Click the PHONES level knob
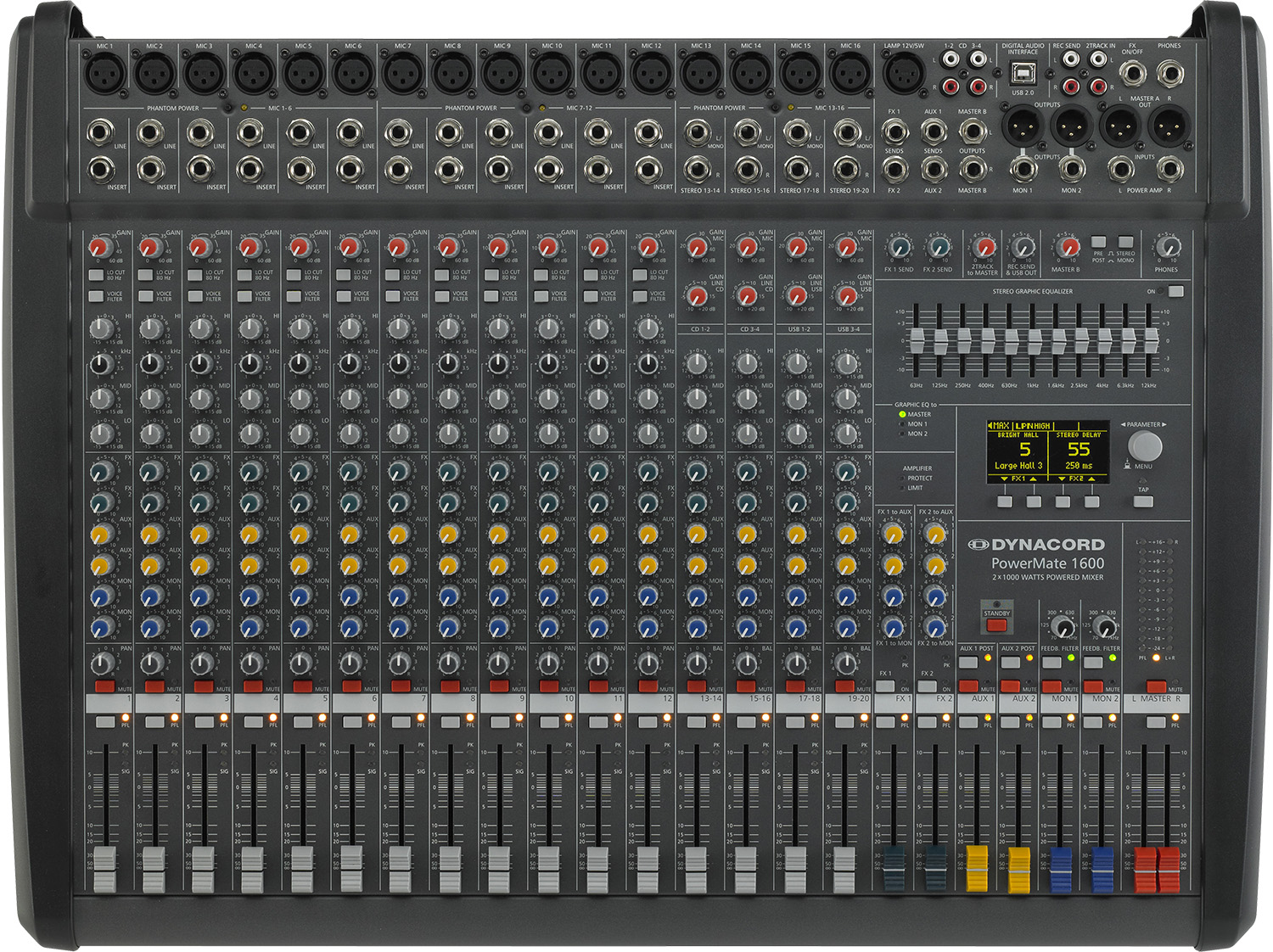The width and height of the screenshot is (1273, 952). 1169,248
